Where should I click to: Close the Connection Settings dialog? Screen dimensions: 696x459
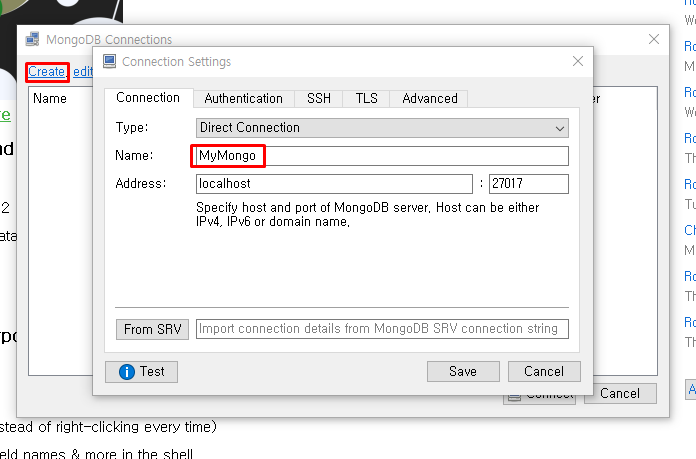(578, 61)
